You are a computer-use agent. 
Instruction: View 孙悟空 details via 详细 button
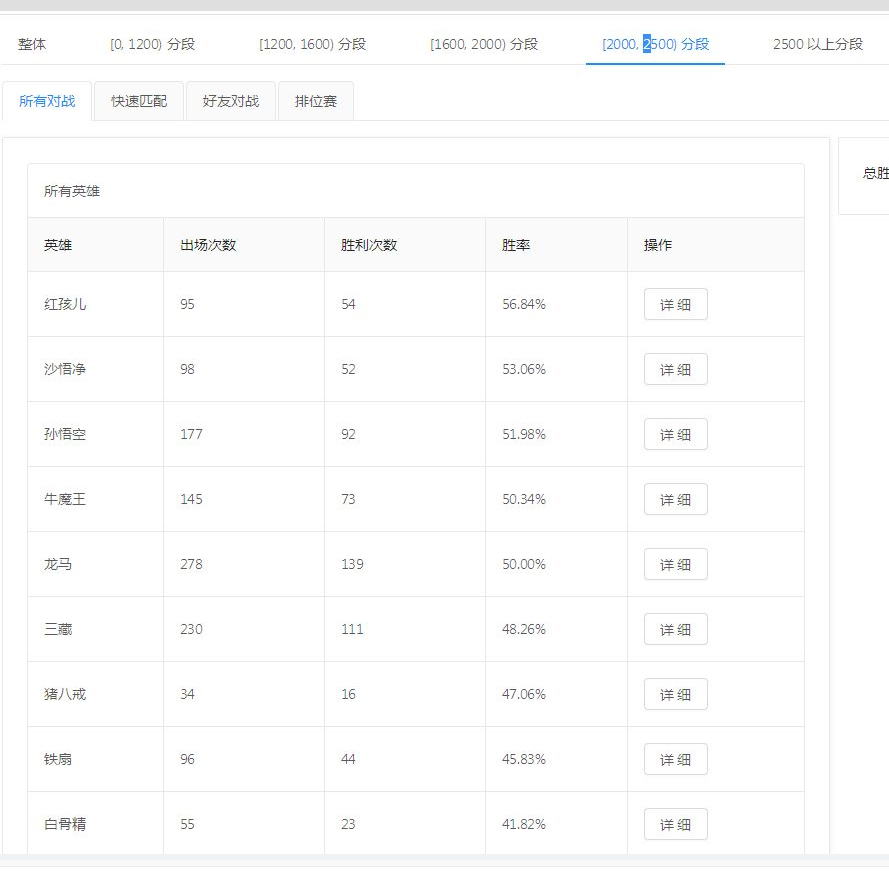[675, 434]
